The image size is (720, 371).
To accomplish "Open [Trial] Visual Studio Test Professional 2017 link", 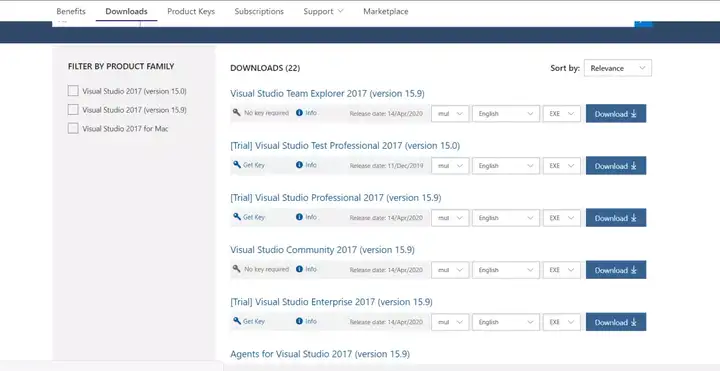I will click(345, 146).
